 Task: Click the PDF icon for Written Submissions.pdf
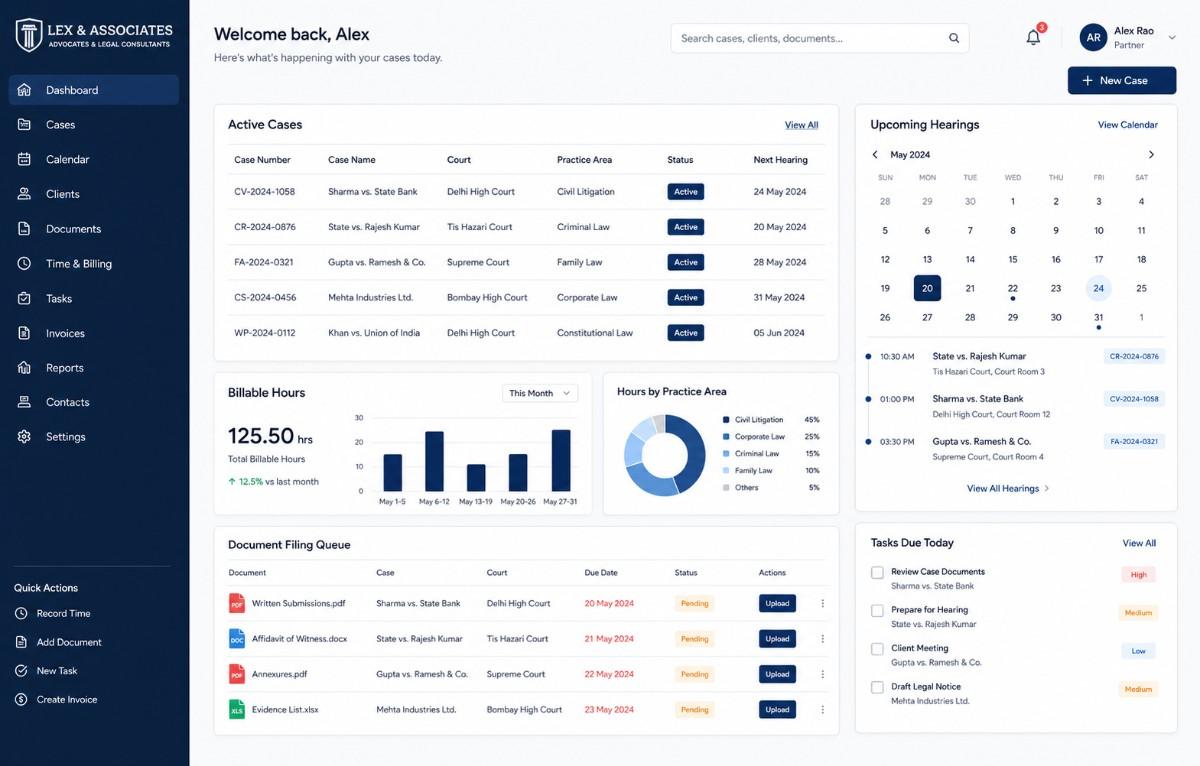click(x=237, y=603)
